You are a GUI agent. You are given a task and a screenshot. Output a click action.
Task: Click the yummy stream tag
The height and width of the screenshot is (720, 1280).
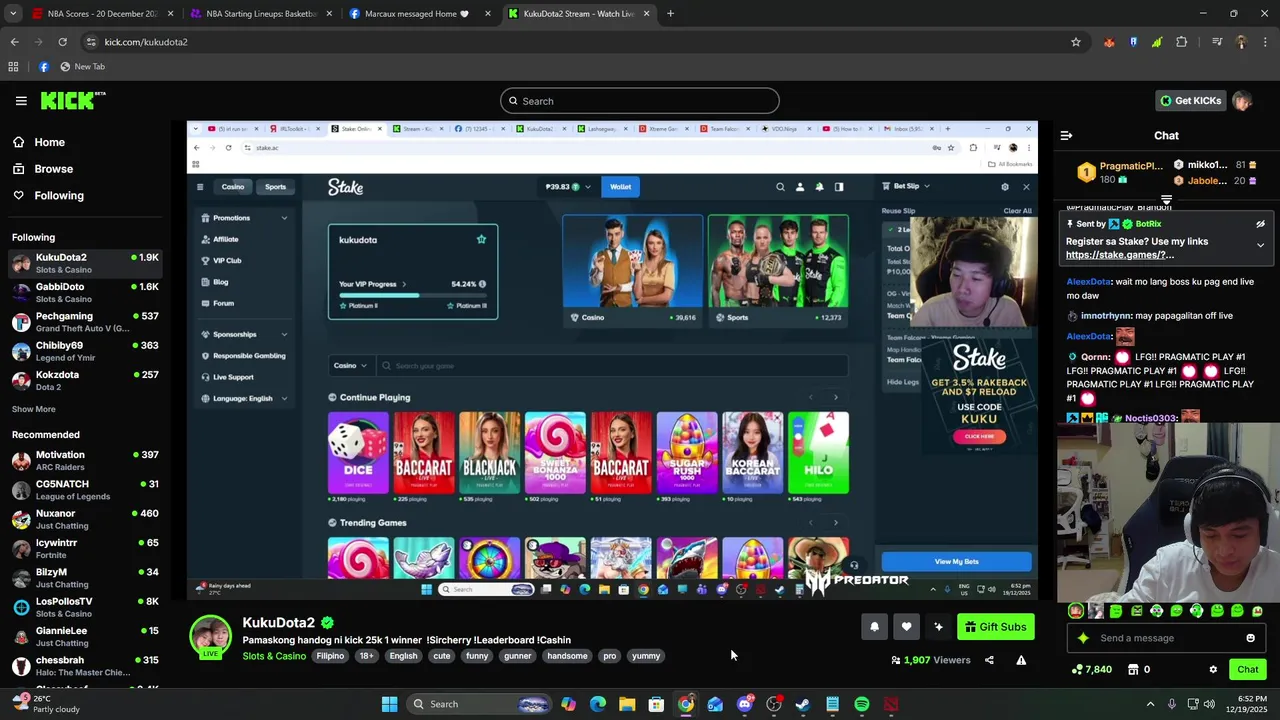click(646, 656)
